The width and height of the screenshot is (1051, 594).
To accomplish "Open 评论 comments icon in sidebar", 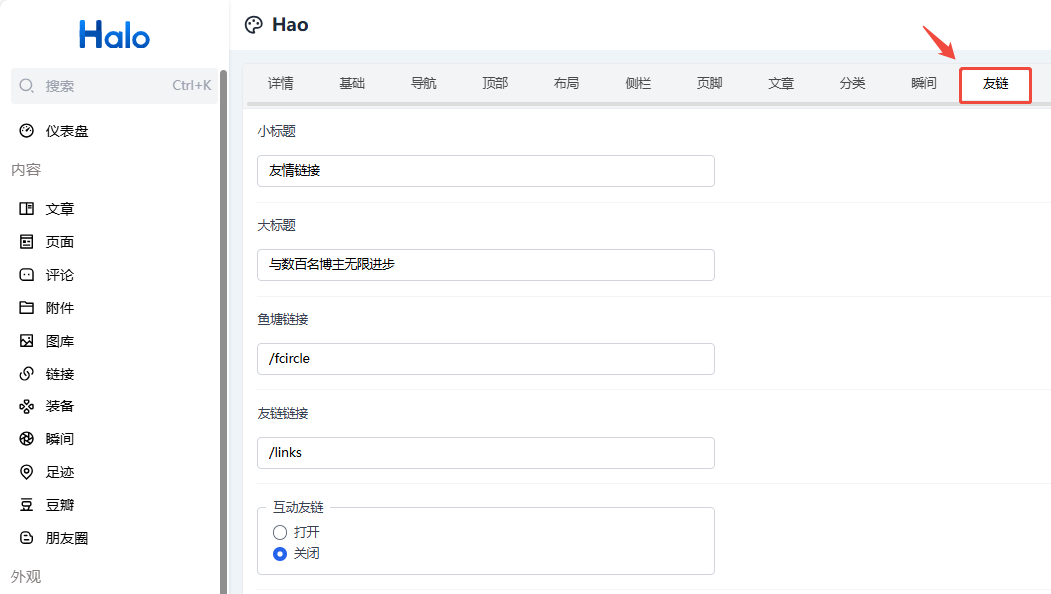I will [x=27, y=275].
